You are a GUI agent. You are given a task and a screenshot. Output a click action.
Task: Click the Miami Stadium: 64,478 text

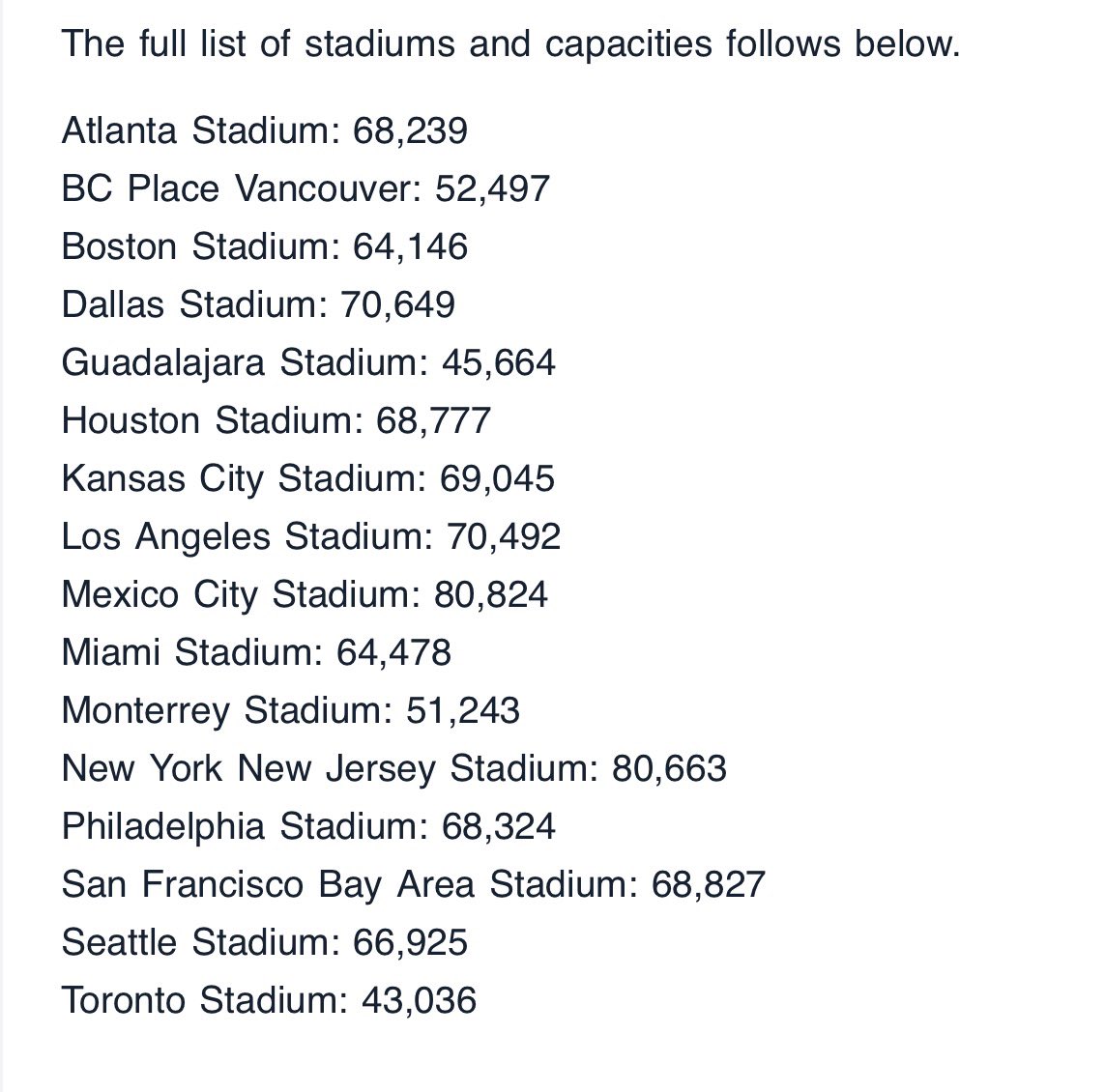256,652
